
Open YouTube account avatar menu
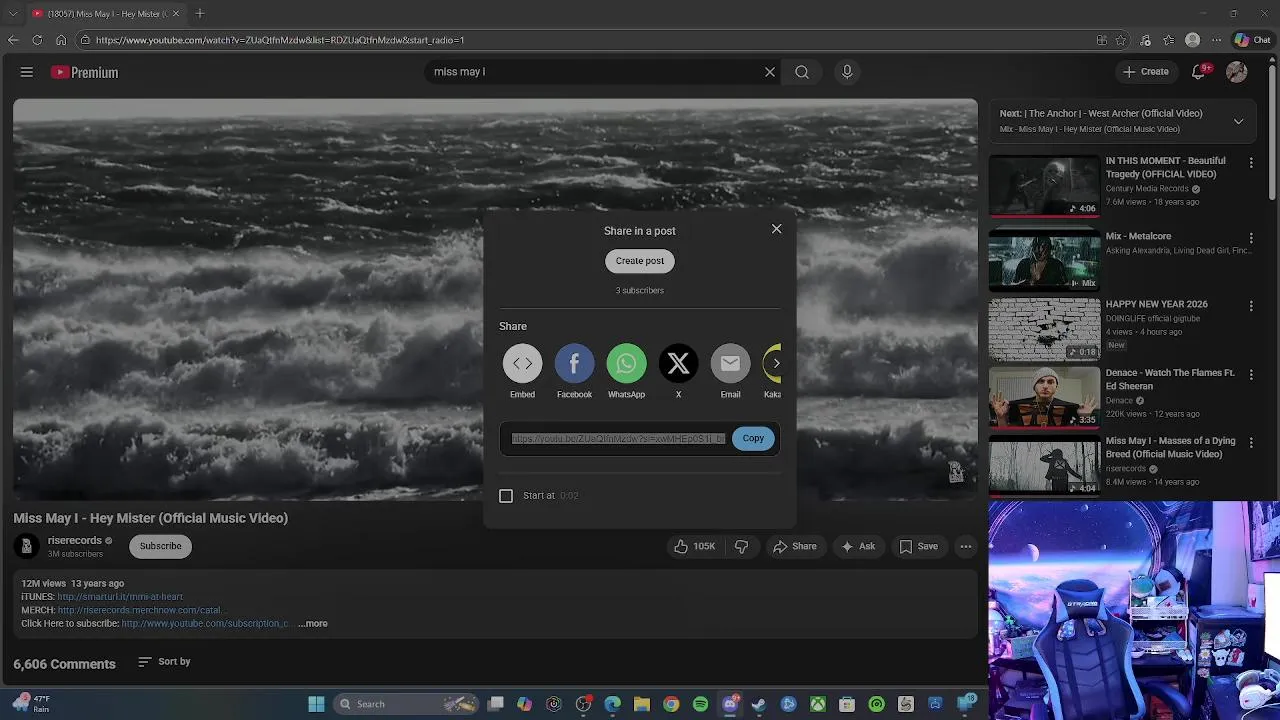[x=1237, y=72]
